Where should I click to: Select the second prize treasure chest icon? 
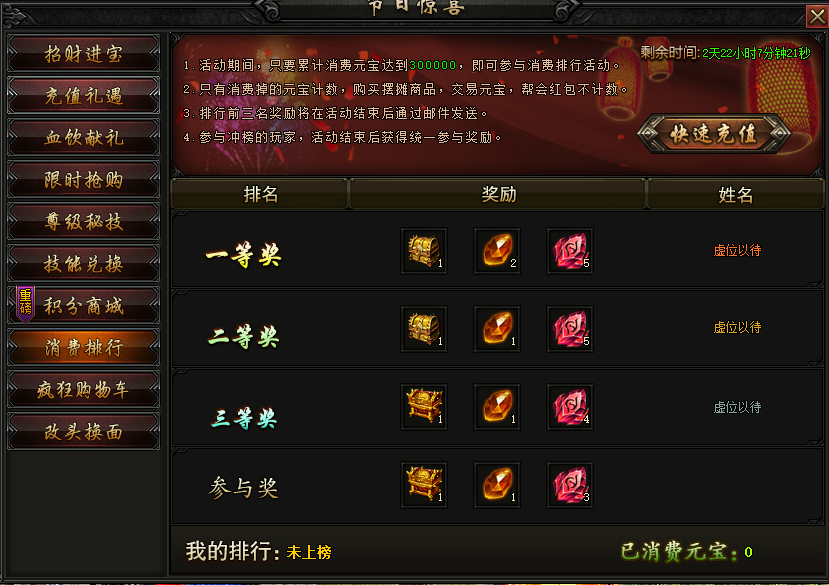[x=424, y=328]
